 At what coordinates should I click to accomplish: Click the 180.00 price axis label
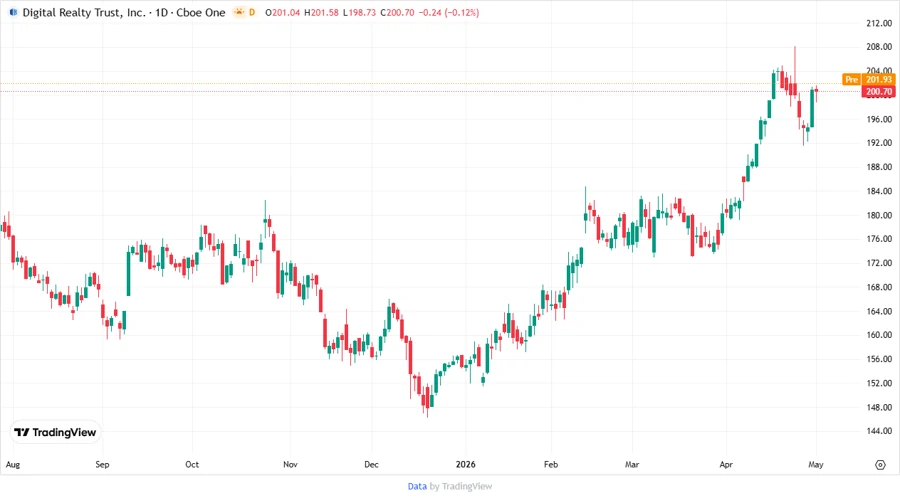pyautogui.click(x=879, y=215)
